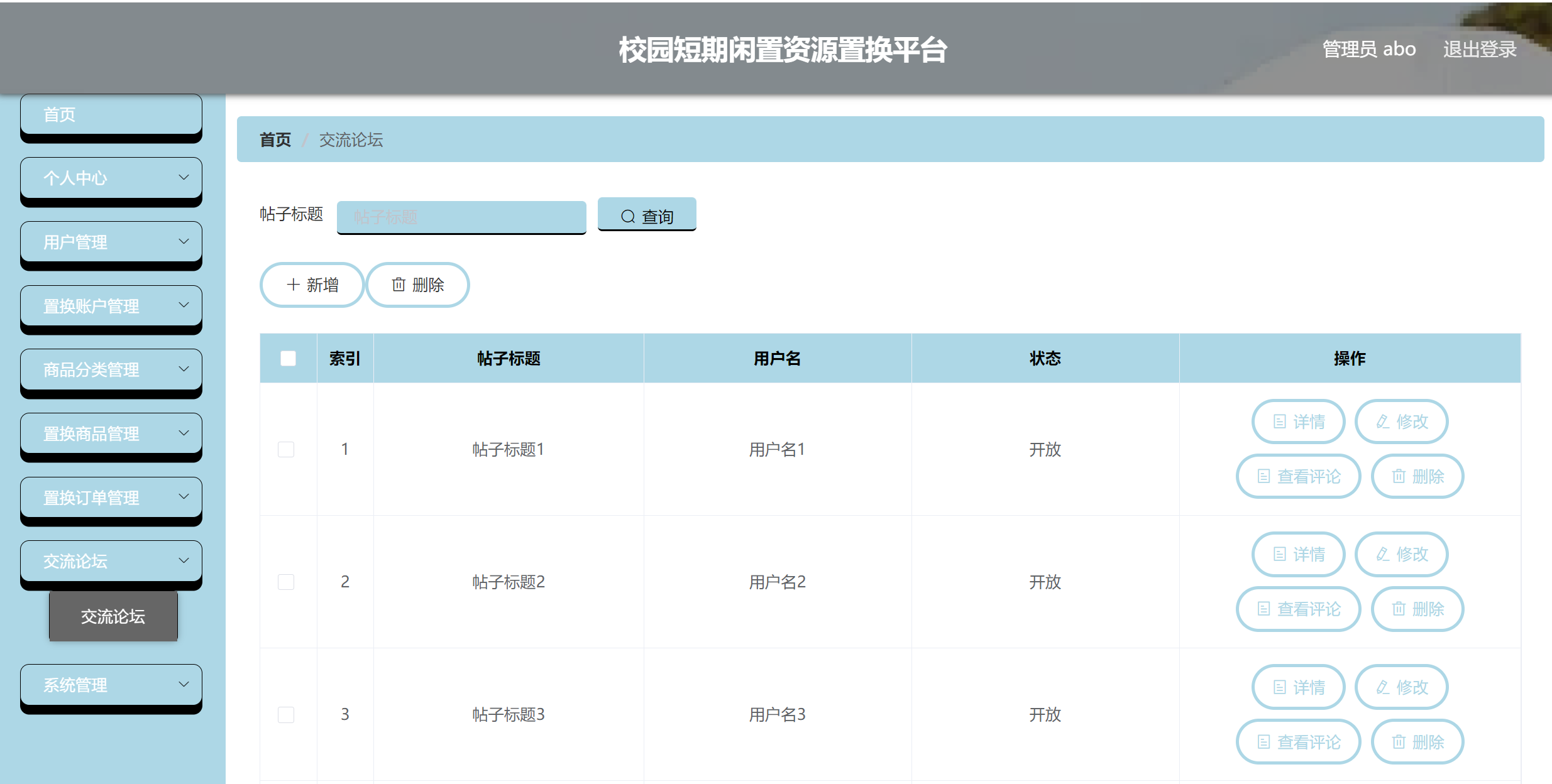The image size is (1552, 784).
Task: Expand the 用户管理 sidebar menu
Action: [x=111, y=242]
